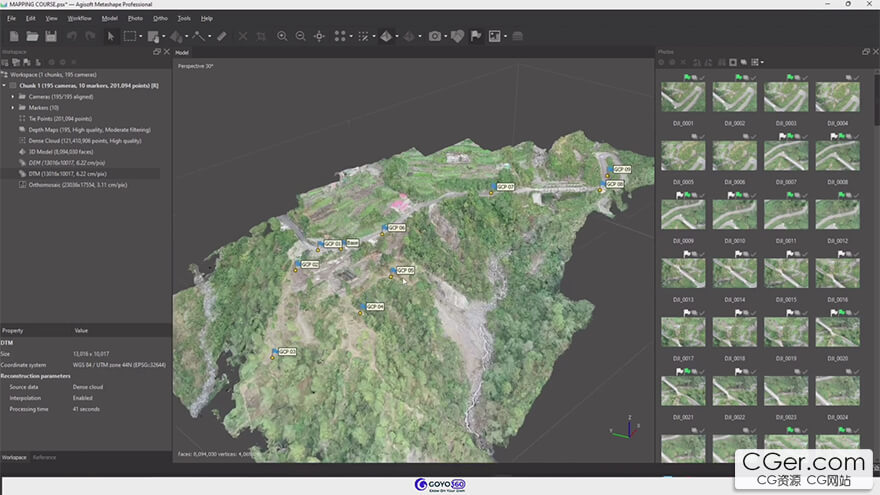Screen dimensions: 880x495
Task: Click the zoom in magnifier
Action: click(x=282, y=36)
